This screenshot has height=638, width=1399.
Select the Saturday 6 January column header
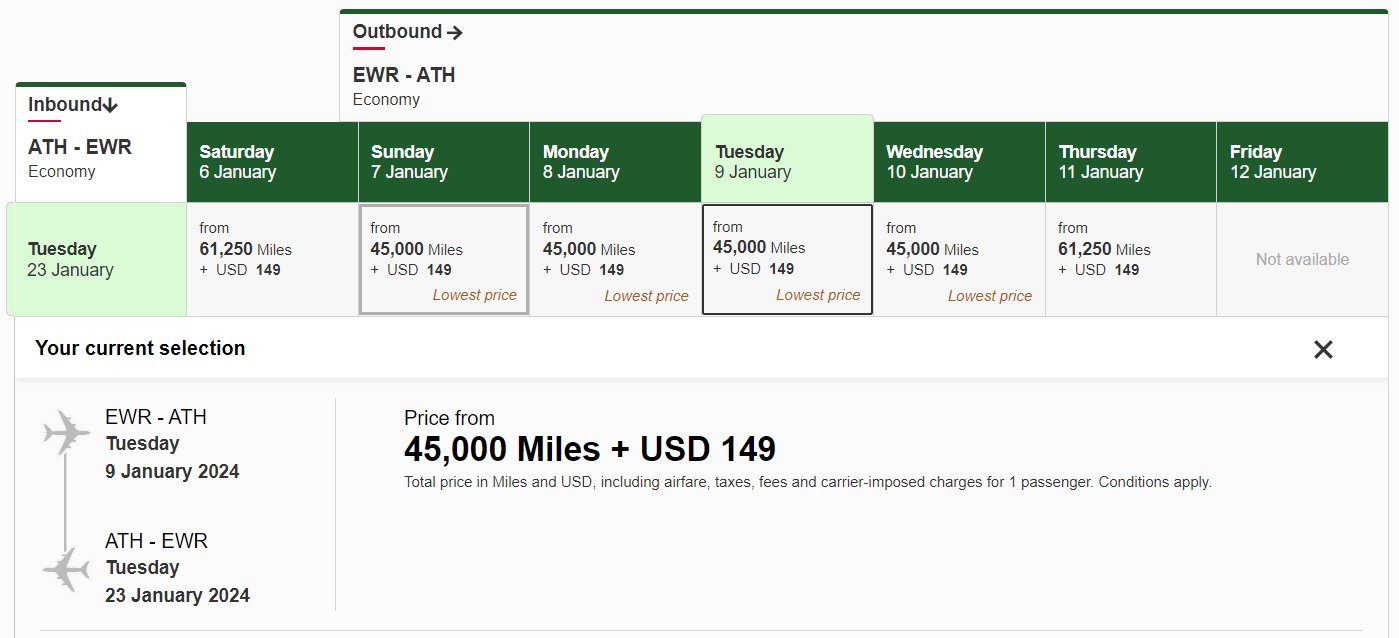(272, 162)
